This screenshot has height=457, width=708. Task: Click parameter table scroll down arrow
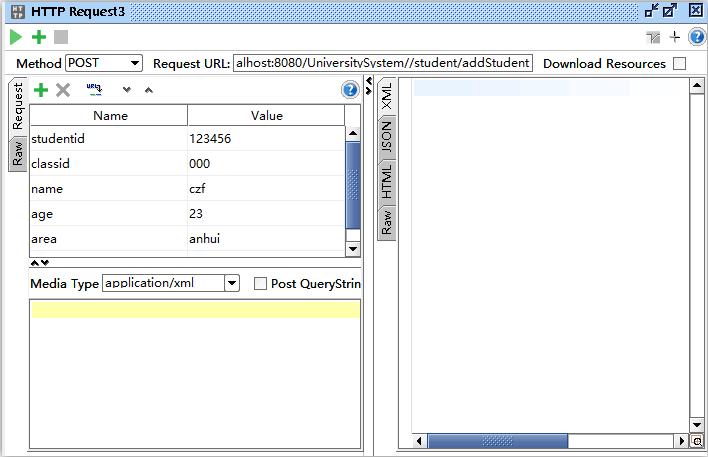pyautogui.click(x=353, y=249)
